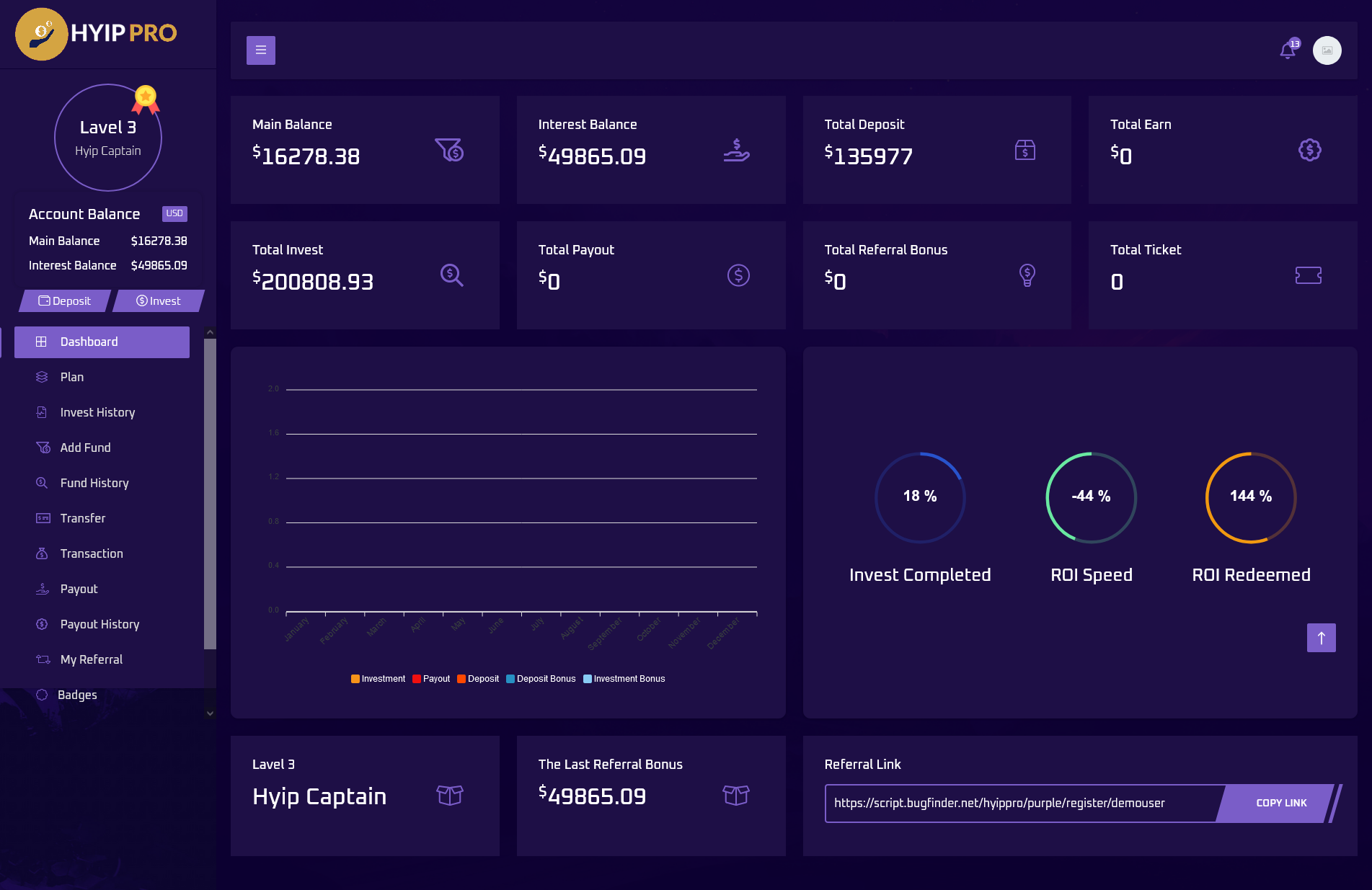
Task: Click the Interest Balance hand-coin icon
Action: pyautogui.click(x=736, y=150)
